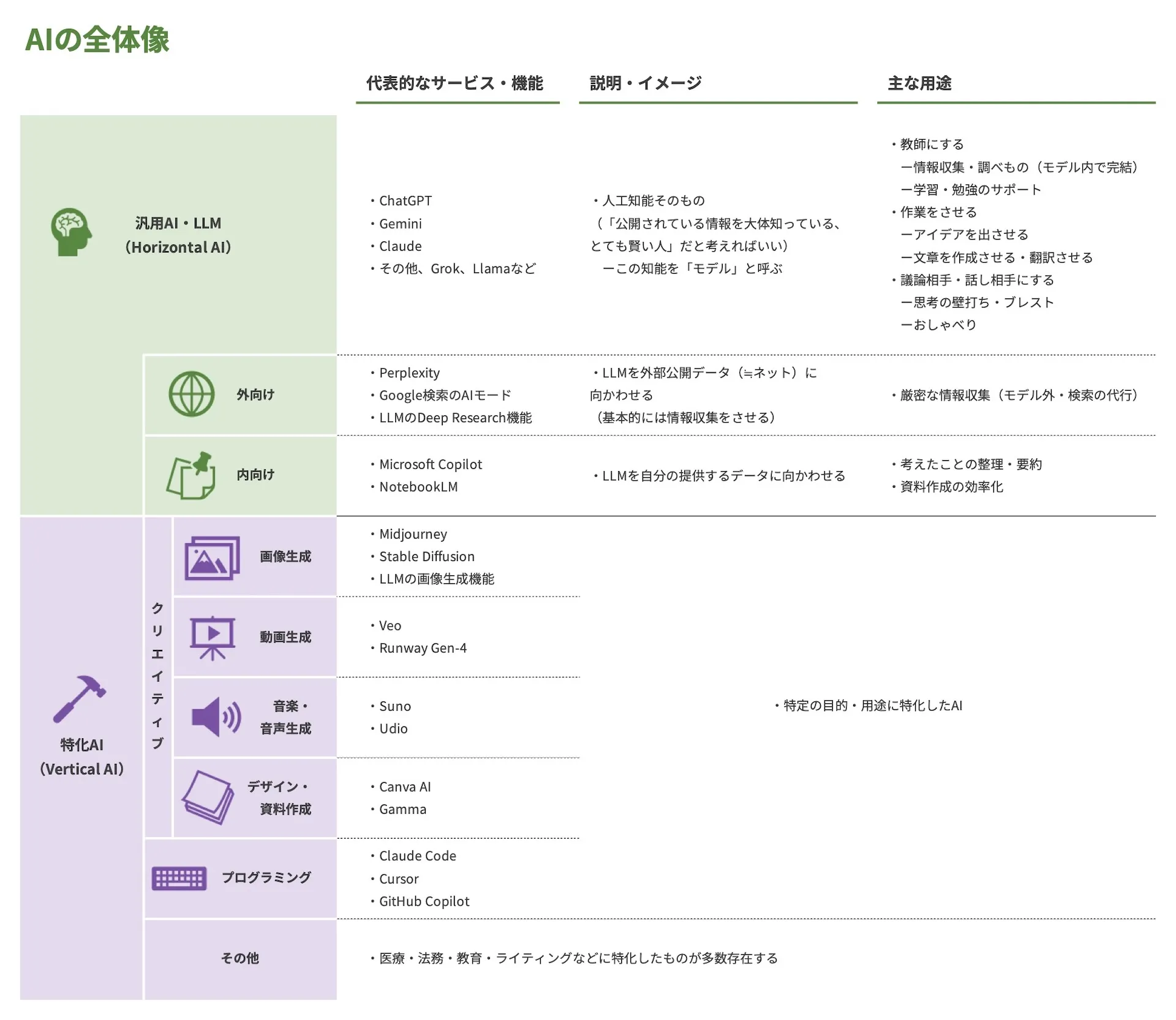Click the AIの全体像 page title

click(x=97, y=40)
